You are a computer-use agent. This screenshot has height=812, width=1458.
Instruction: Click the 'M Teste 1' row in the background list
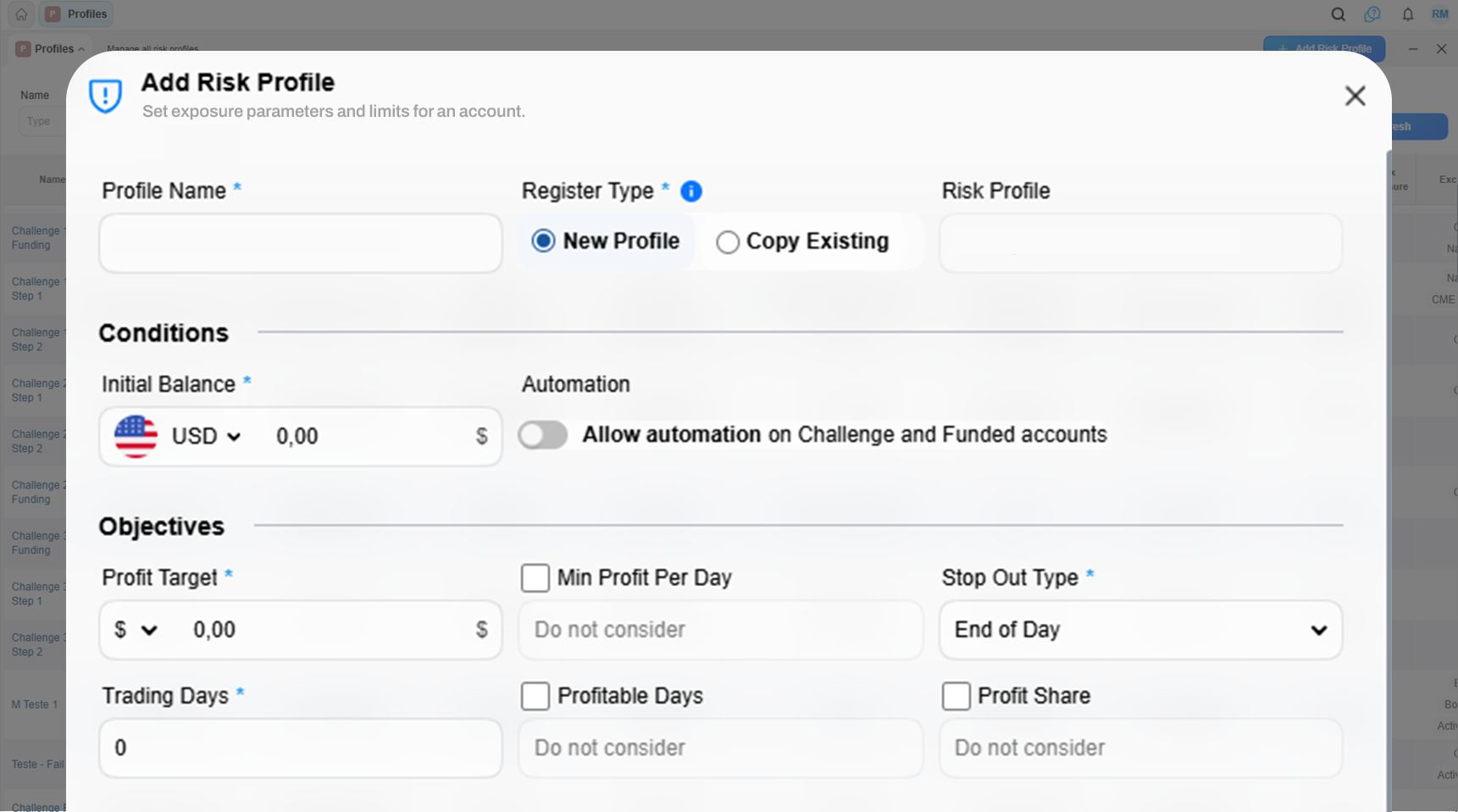(x=35, y=704)
